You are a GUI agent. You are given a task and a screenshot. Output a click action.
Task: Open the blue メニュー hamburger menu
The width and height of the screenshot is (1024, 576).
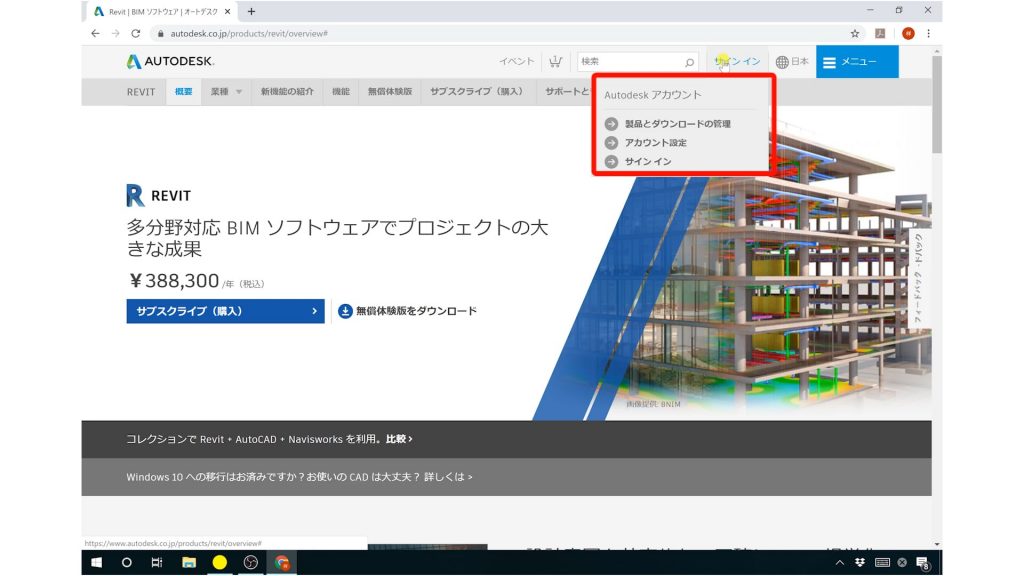tap(856, 60)
